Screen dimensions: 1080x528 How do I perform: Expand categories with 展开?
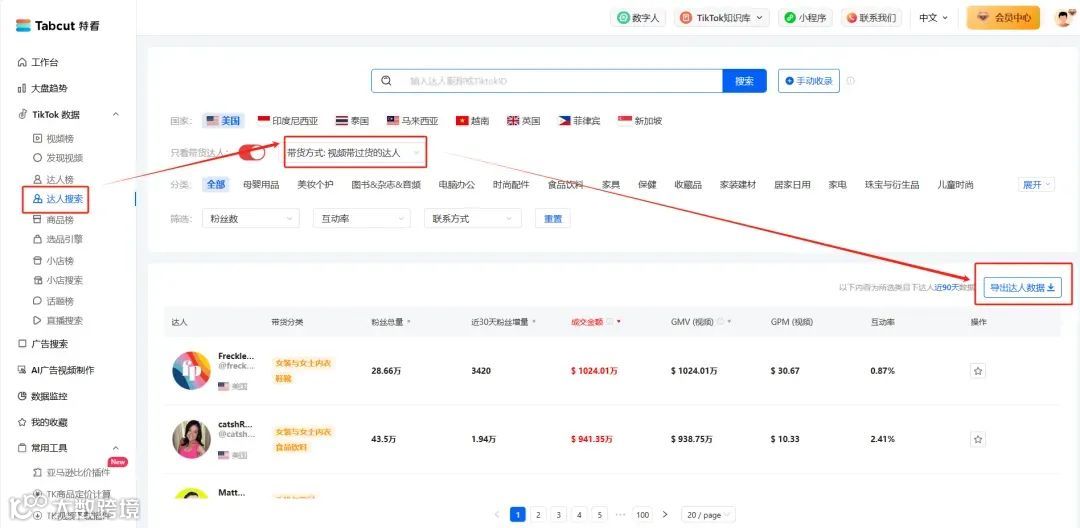[1037, 184]
